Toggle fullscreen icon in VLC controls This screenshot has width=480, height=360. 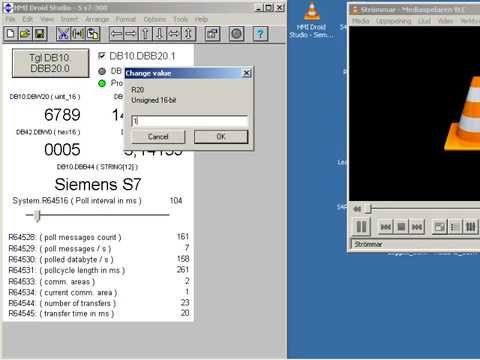(x=440, y=227)
